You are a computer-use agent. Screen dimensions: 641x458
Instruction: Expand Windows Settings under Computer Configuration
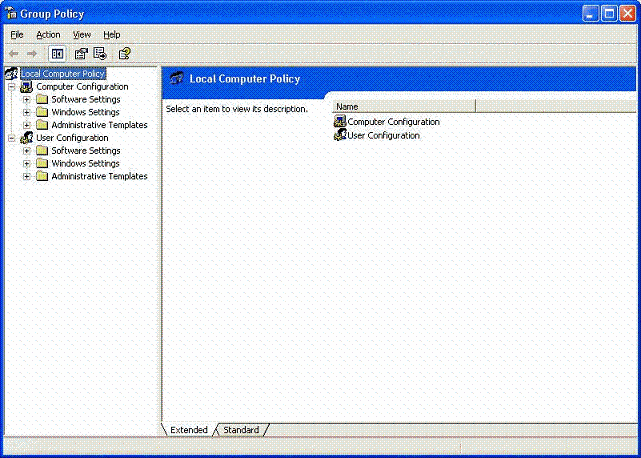coord(27,112)
